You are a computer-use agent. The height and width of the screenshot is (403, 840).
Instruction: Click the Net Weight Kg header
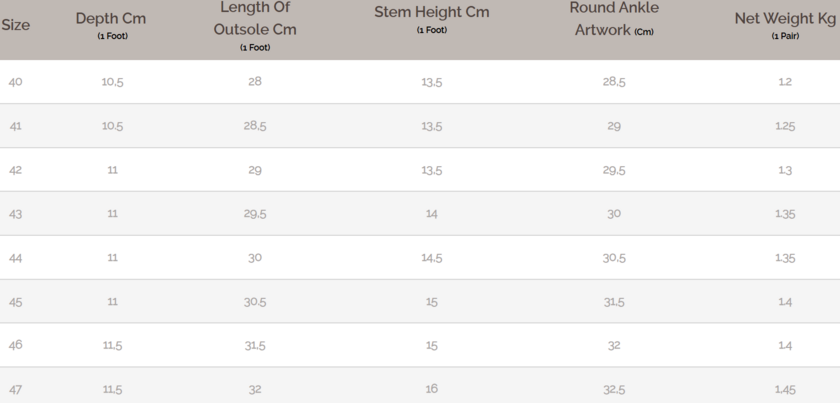coord(785,19)
